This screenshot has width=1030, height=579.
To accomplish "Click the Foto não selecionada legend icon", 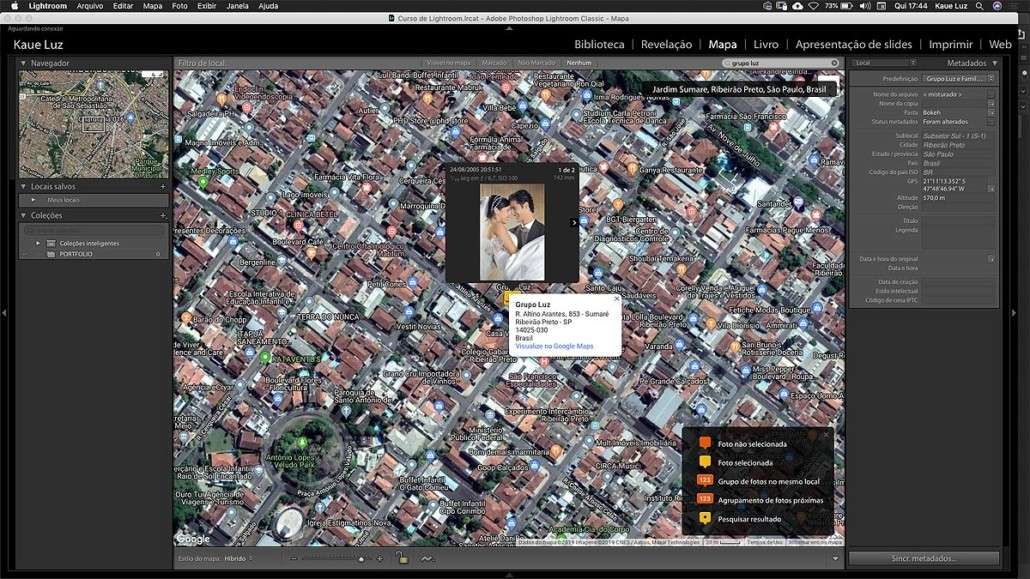I will (x=705, y=444).
